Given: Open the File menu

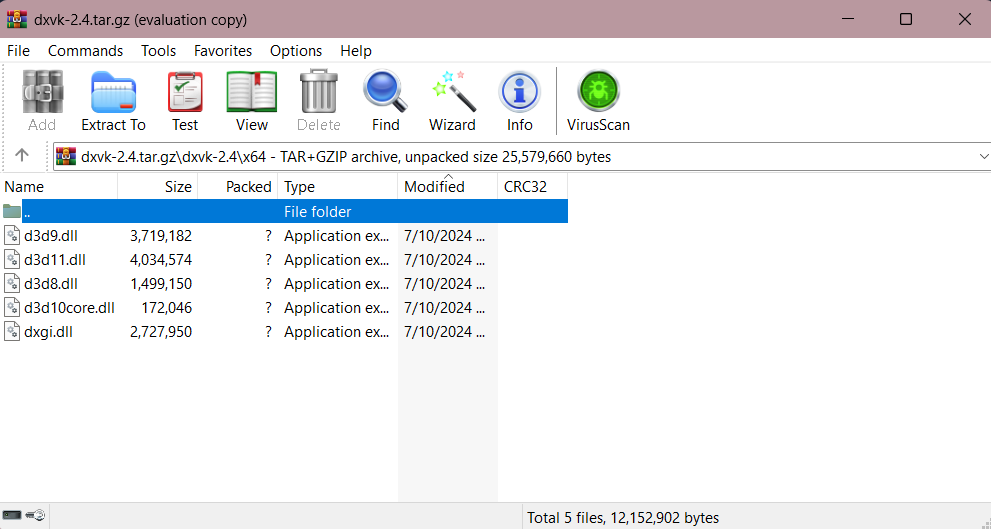Looking at the screenshot, I should point(18,51).
